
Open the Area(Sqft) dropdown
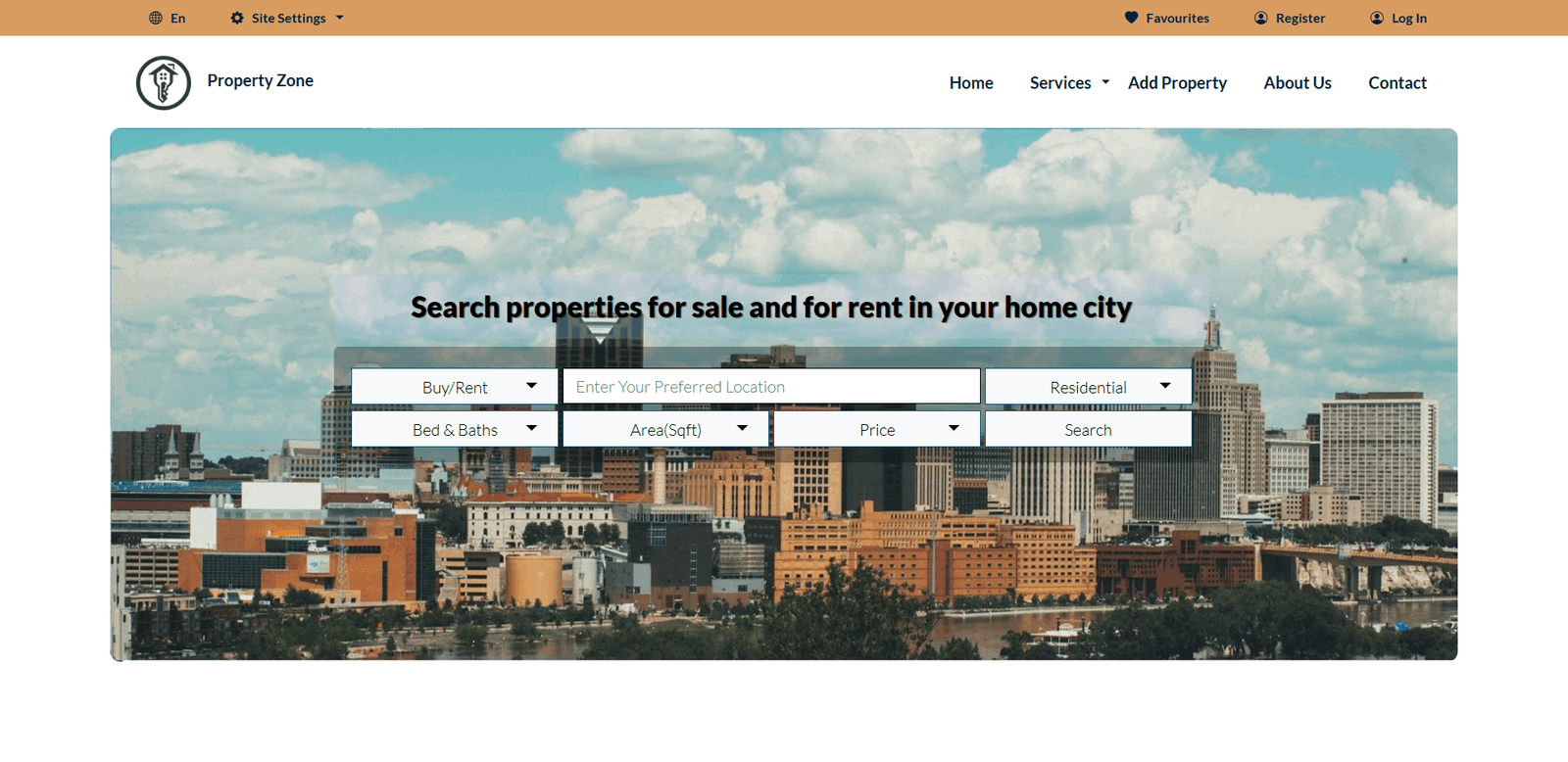pyautogui.click(x=666, y=429)
